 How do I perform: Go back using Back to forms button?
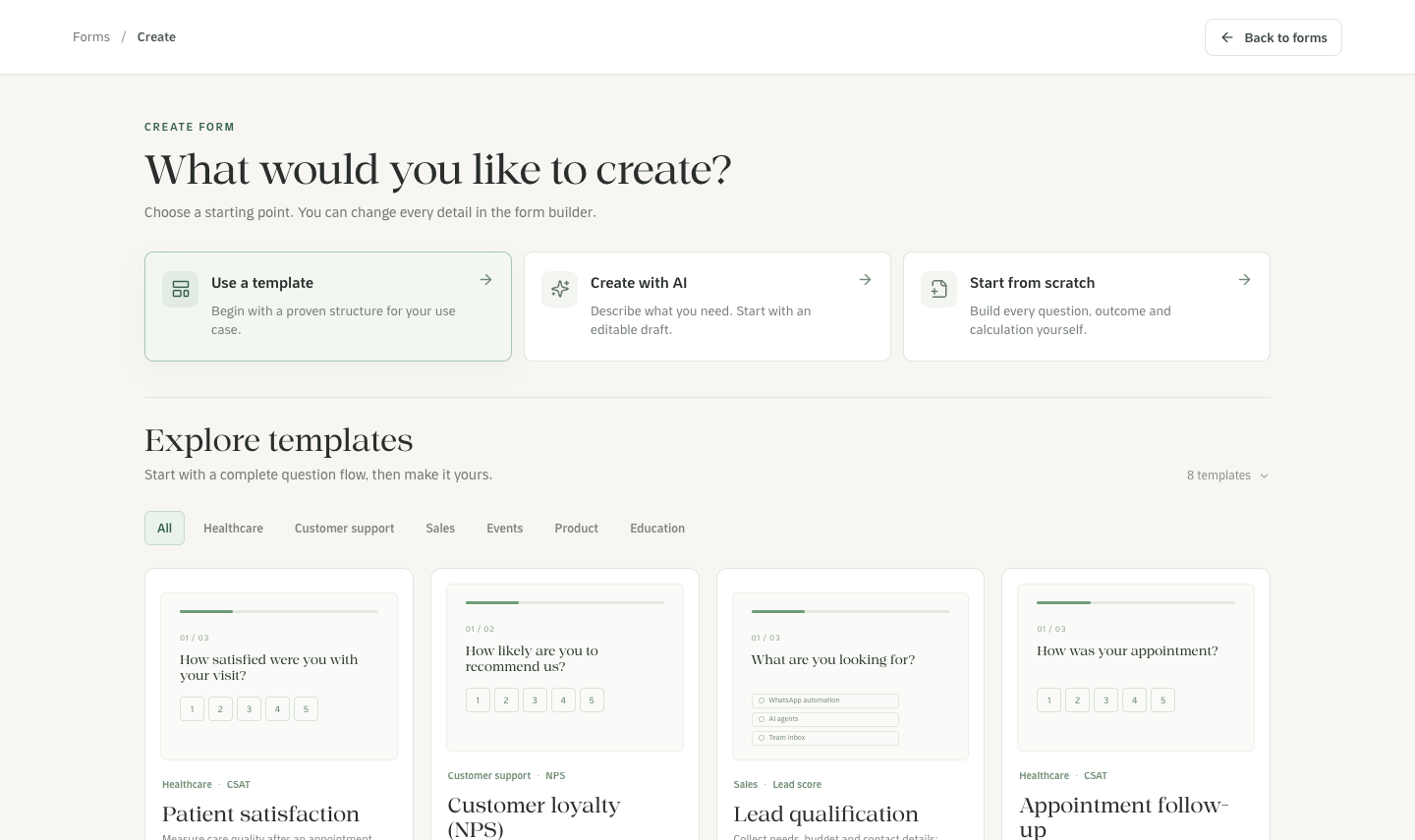(x=1273, y=37)
